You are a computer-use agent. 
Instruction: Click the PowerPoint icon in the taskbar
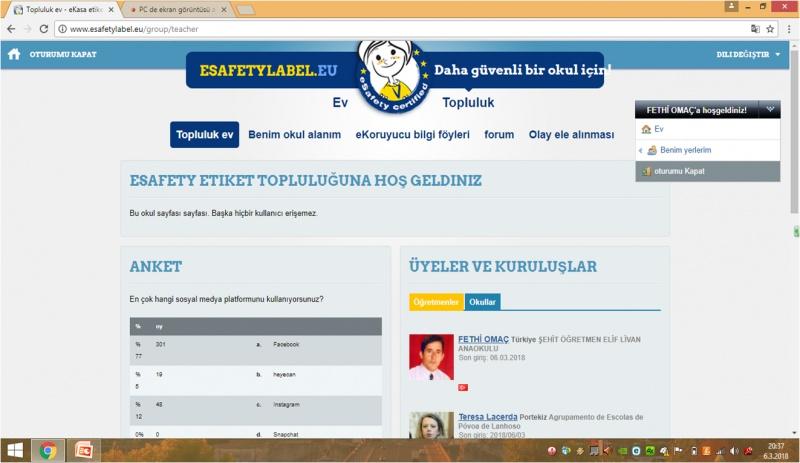pyautogui.click(x=83, y=450)
